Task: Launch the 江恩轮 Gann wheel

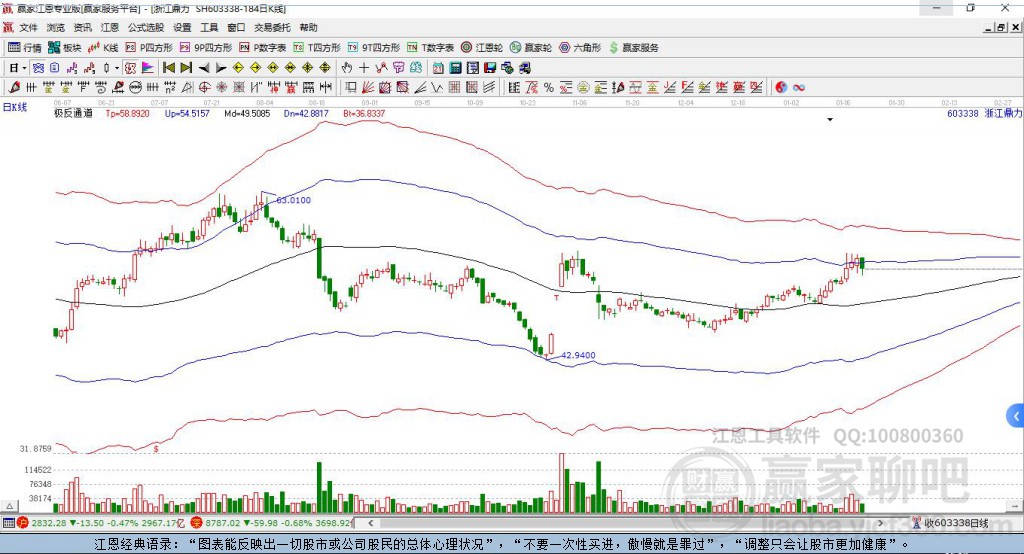Action: (x=482, y=48)
